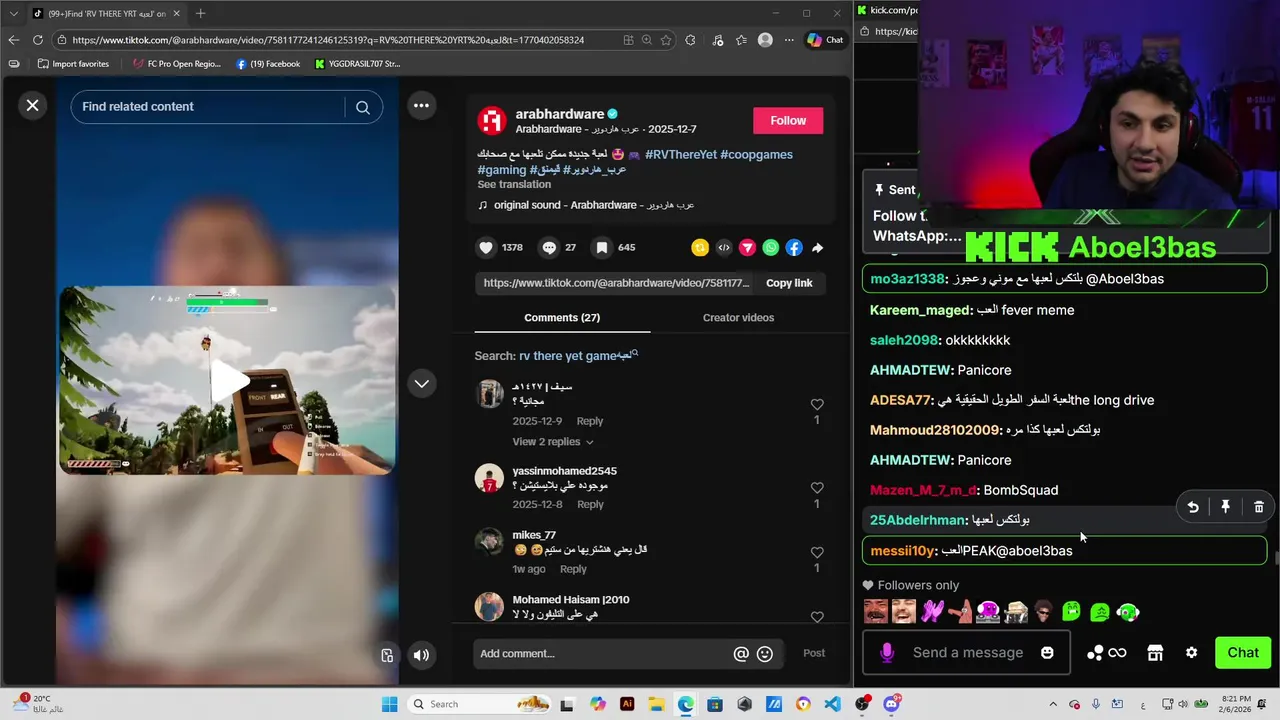Viewport: 1280px width, 720px height.
Task: Click the browser address bar URL
Action: click(x=328, y=40)
